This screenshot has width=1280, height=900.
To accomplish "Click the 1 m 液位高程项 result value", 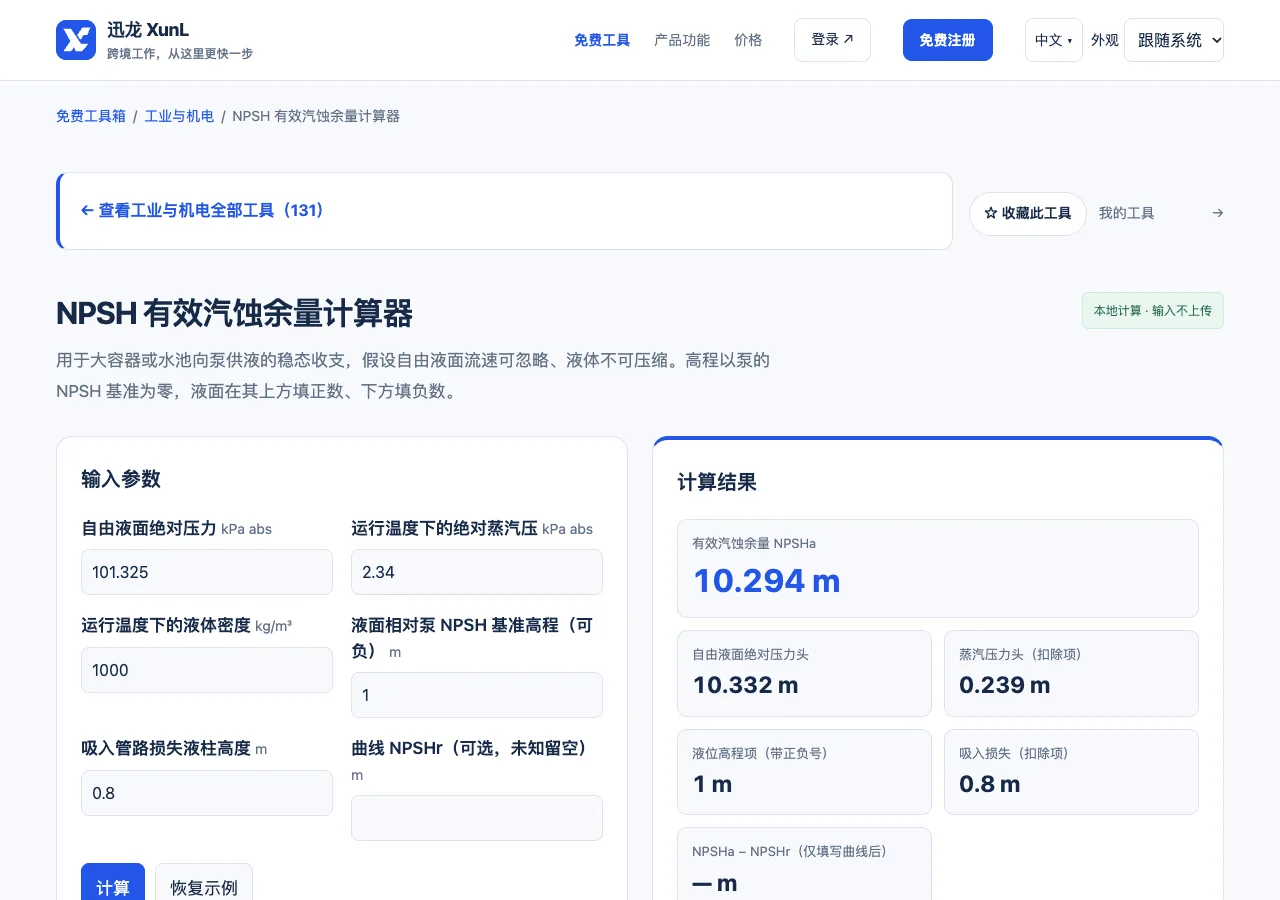I will [712, 784].
